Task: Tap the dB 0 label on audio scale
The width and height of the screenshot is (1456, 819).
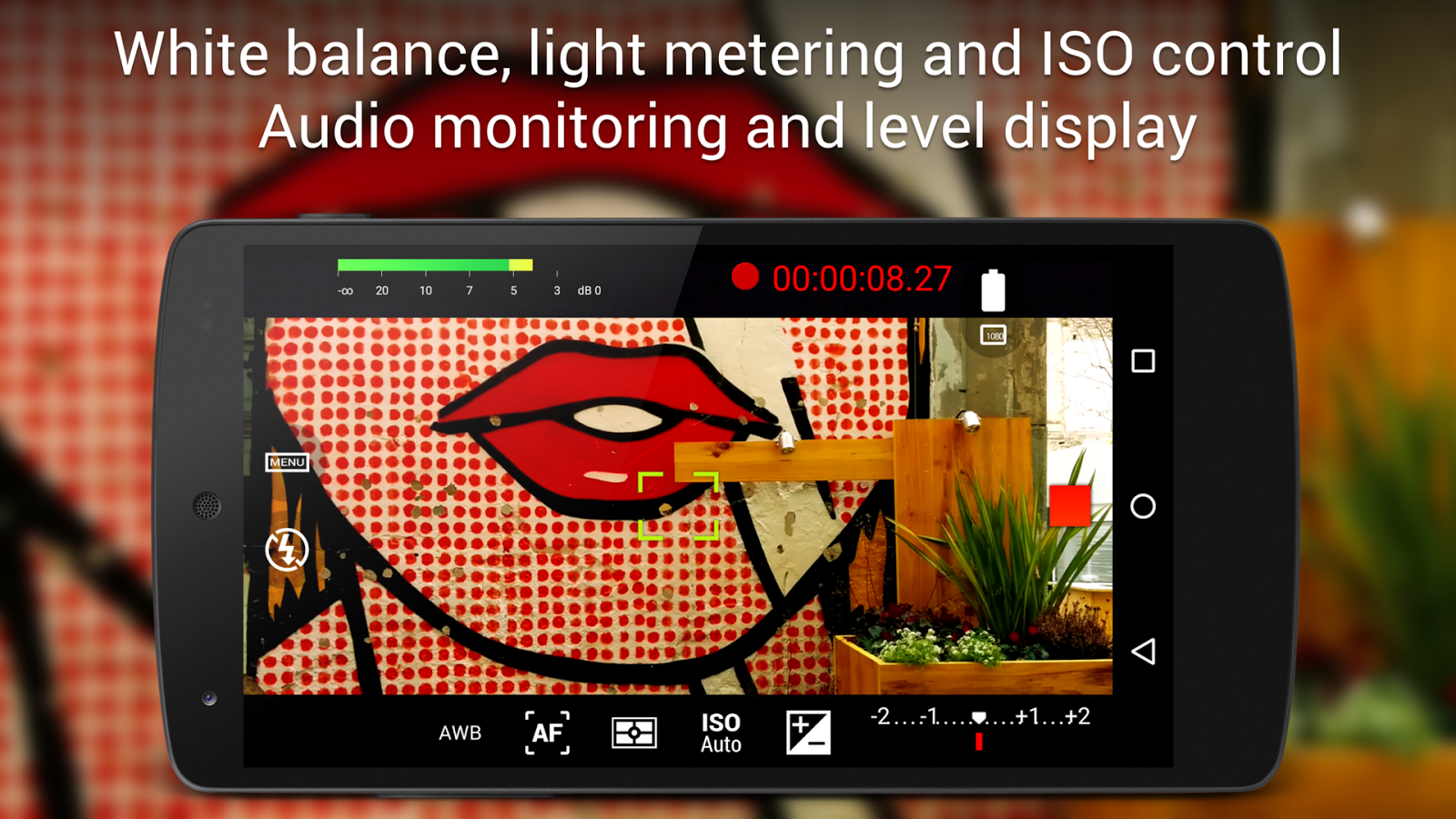Action: [x=590, y=291]
